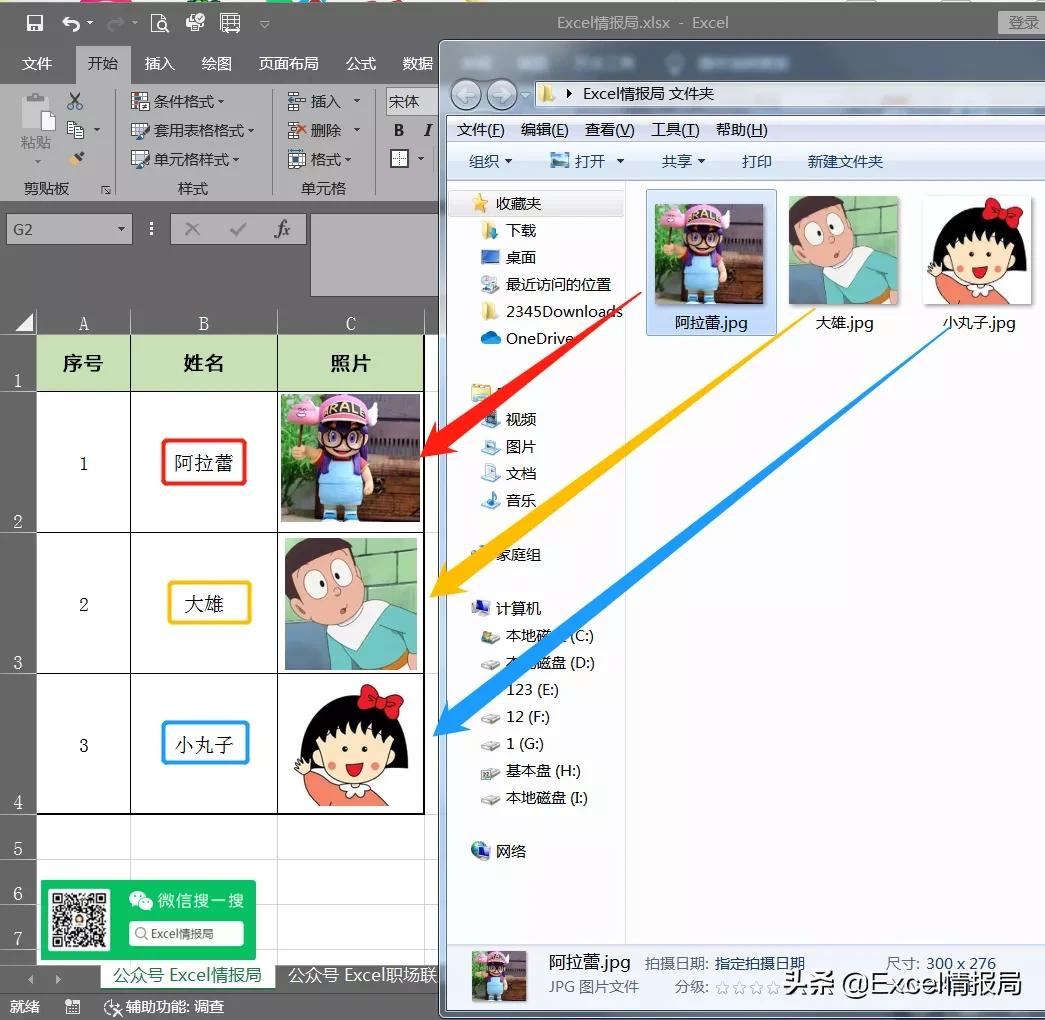Click the Paste clipboard icon
This screenshot has height=1020, width=1045.
tap(37, 112)
